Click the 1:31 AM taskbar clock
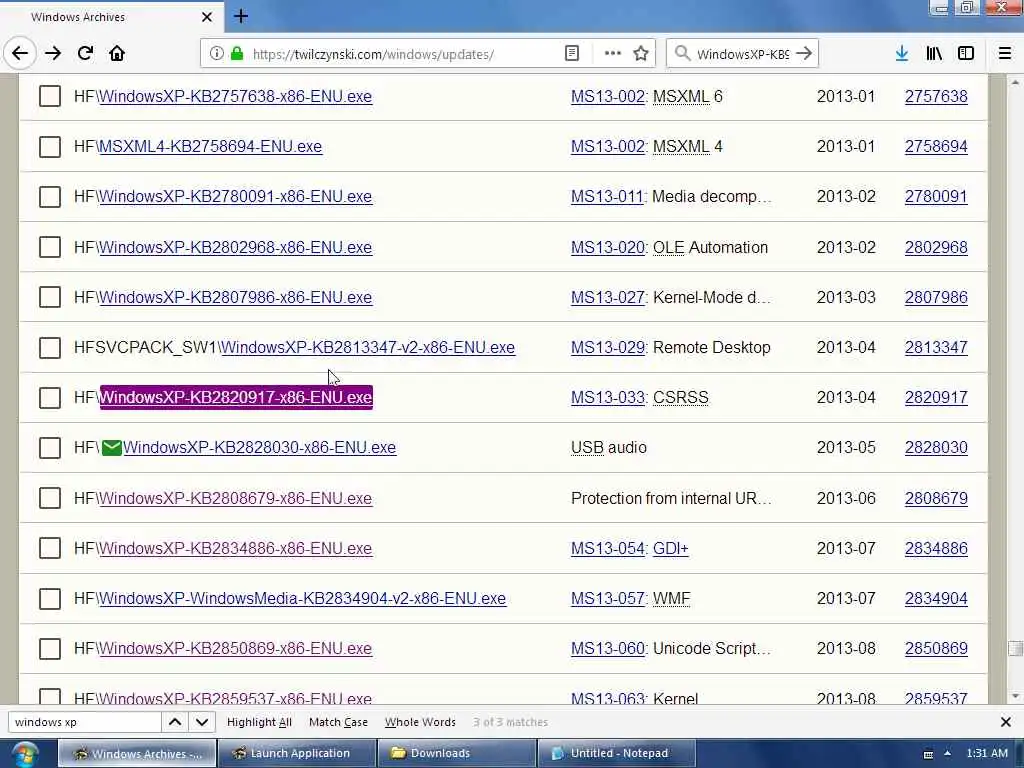The image size is (1024, 768). tap(987, 753)
